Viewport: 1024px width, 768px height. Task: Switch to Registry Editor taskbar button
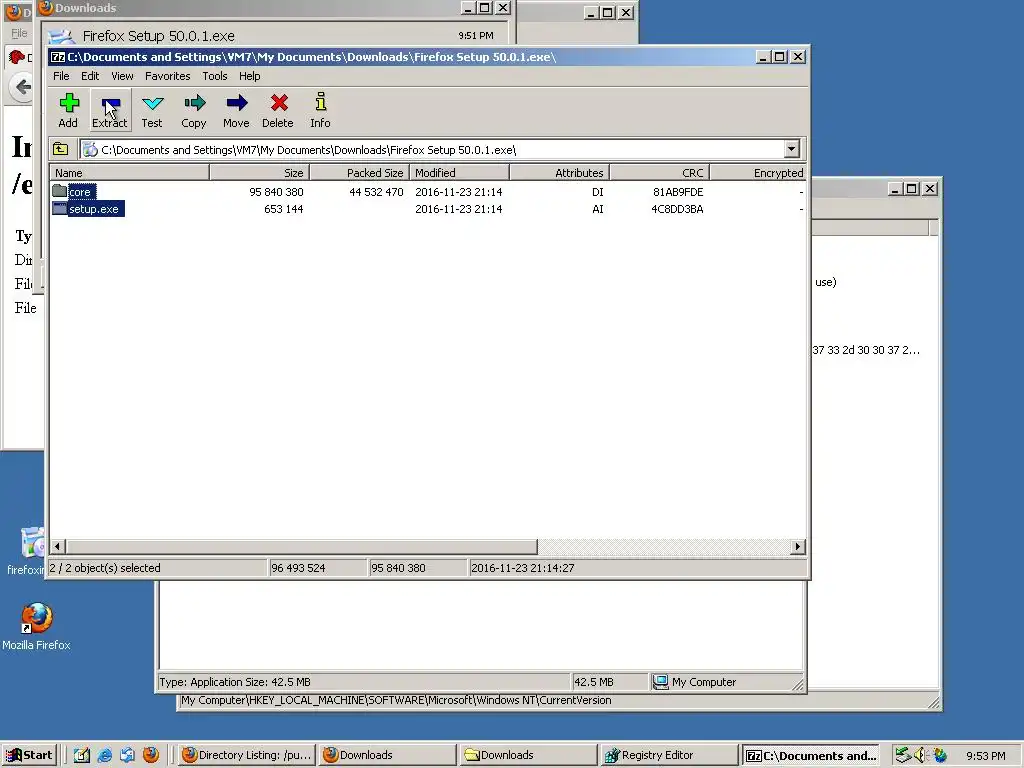669,755
